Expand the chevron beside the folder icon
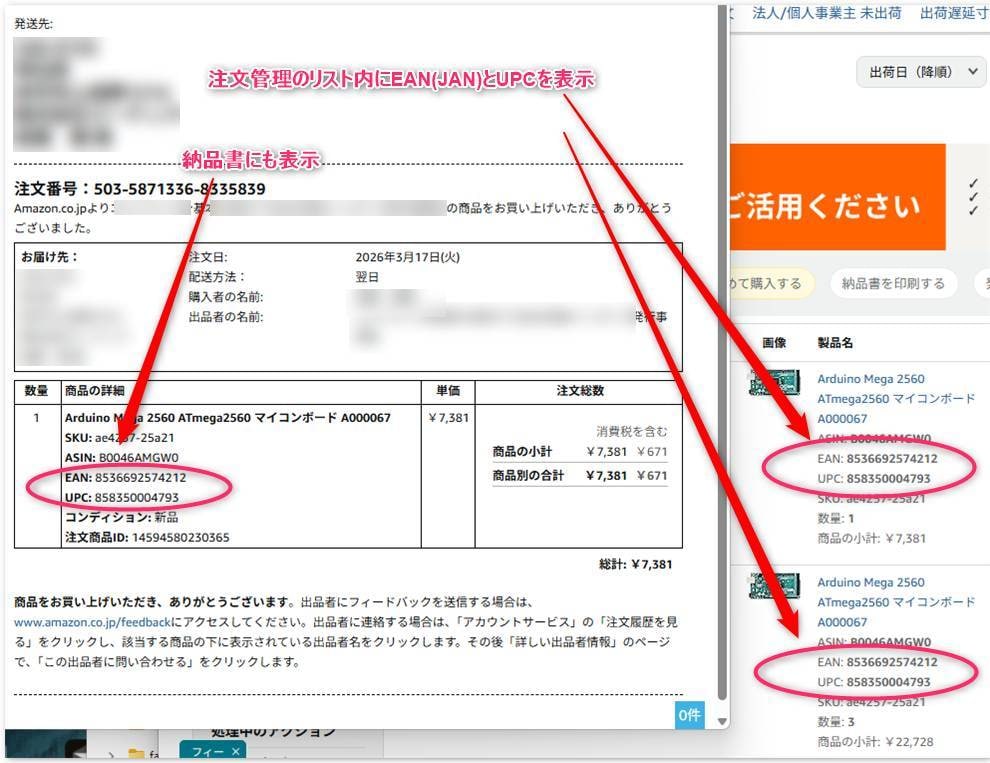The image size is (990, 763). 112,754
